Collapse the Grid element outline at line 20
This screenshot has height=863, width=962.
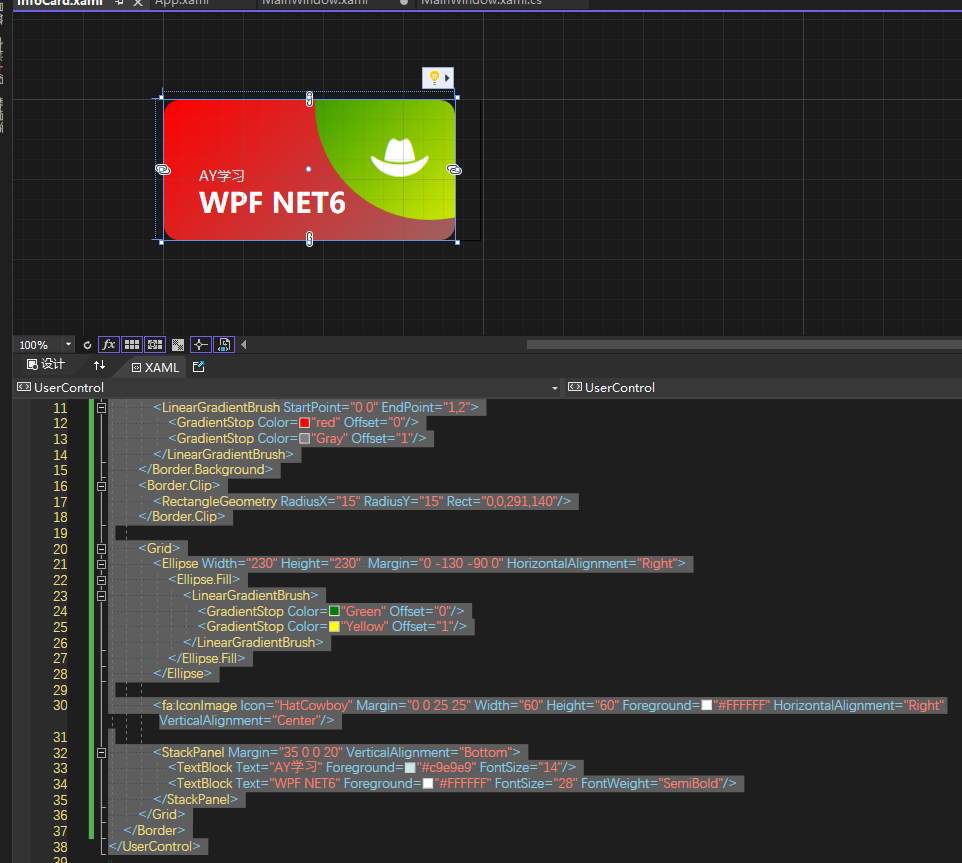(100, 548)
